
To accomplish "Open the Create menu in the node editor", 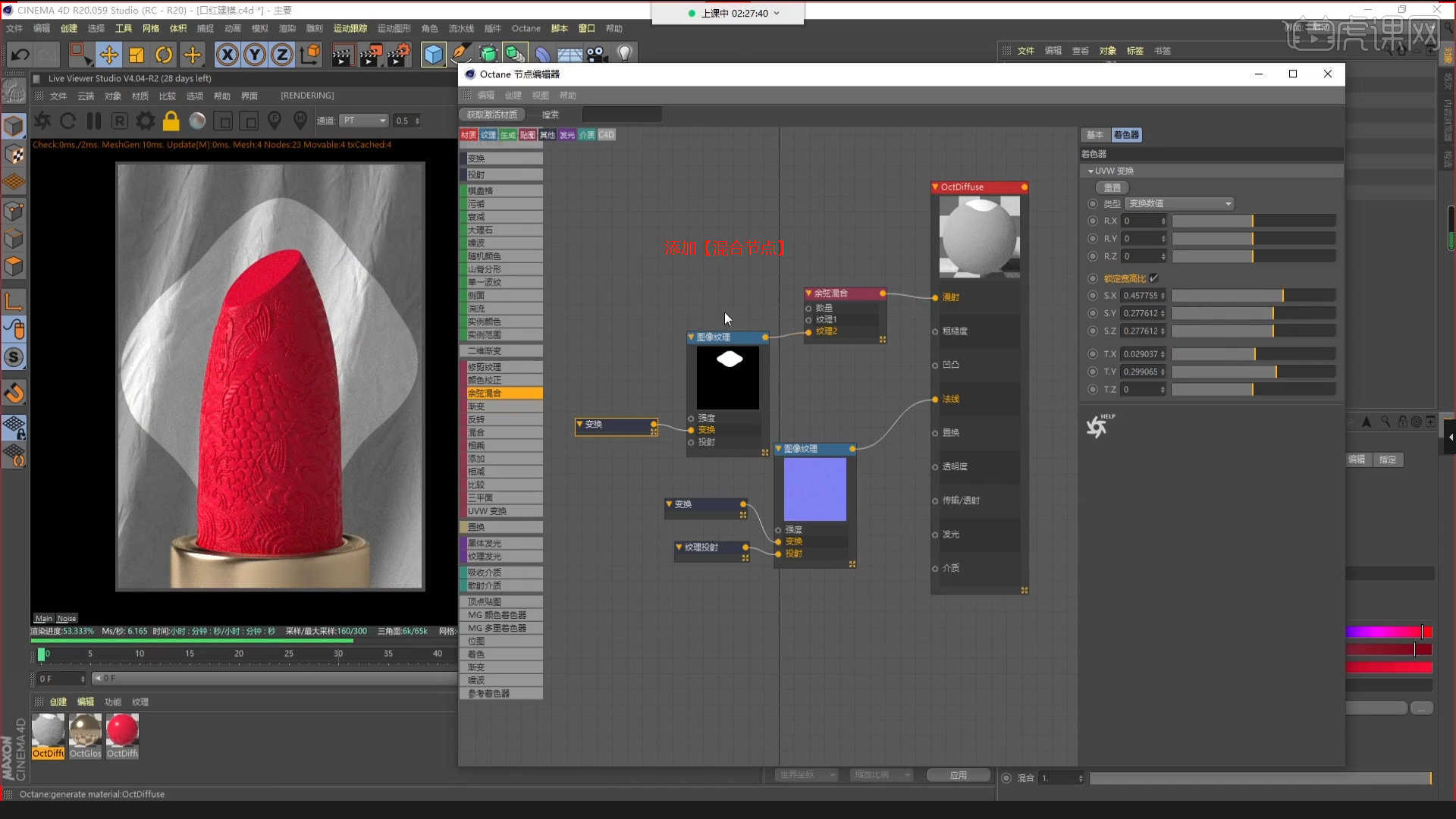I will (x=513, y=96).
